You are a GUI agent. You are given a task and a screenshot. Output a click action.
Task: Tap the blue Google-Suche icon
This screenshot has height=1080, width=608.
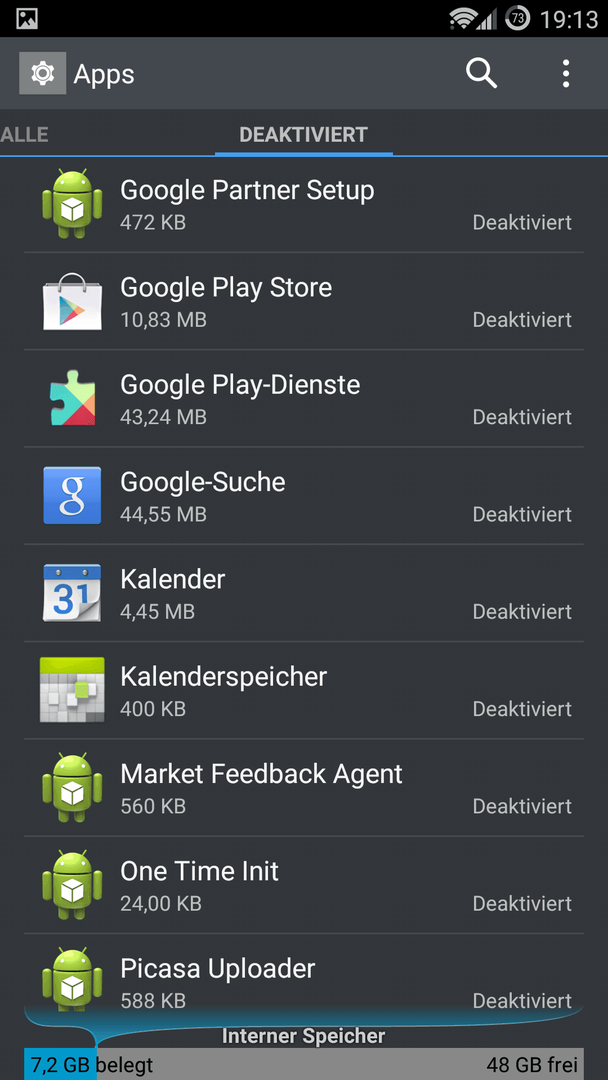72,495
